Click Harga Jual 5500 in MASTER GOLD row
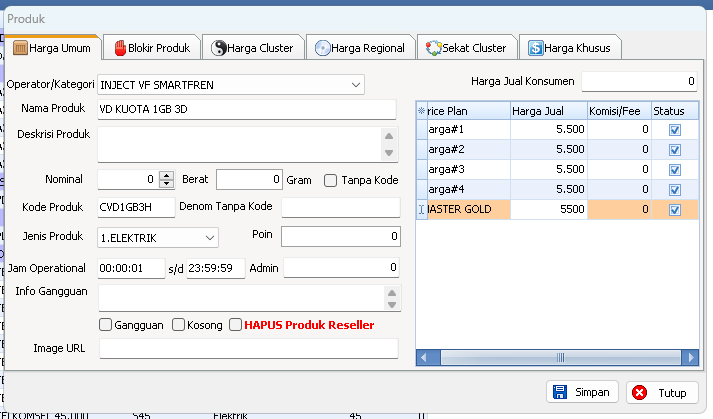The image size is (713, 419). (549, 210)
